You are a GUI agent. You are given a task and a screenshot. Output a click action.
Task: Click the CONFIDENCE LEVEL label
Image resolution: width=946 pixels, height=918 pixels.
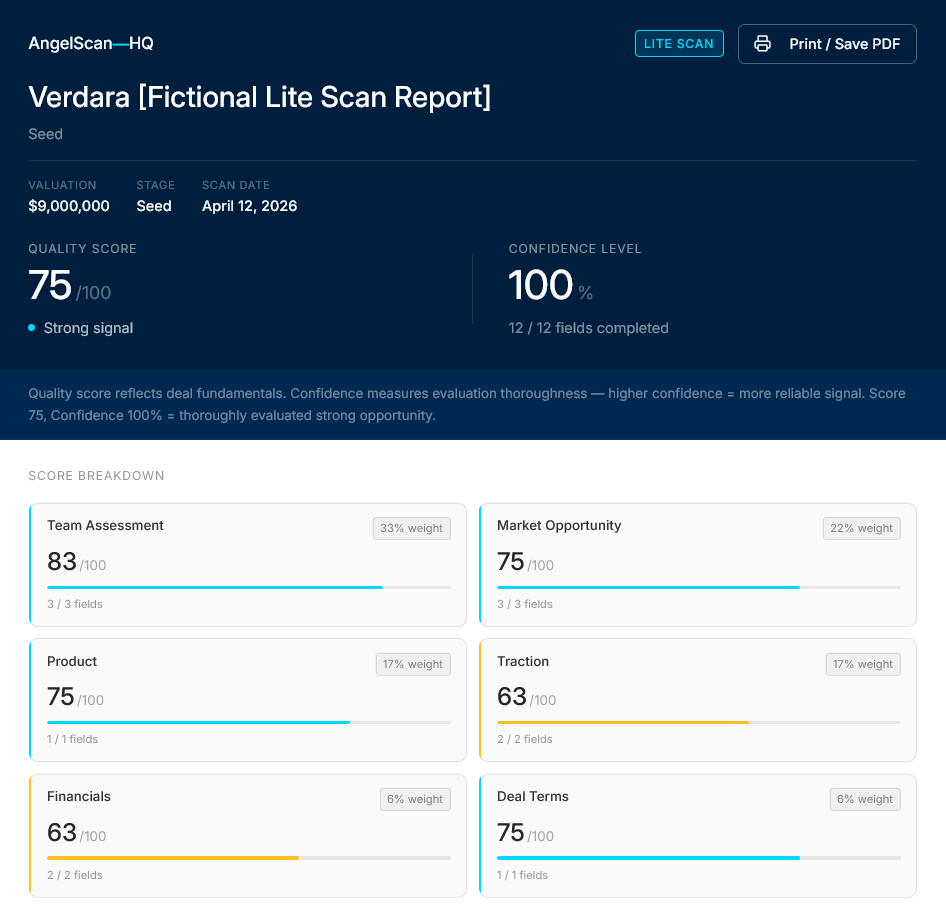pos(575,248)
